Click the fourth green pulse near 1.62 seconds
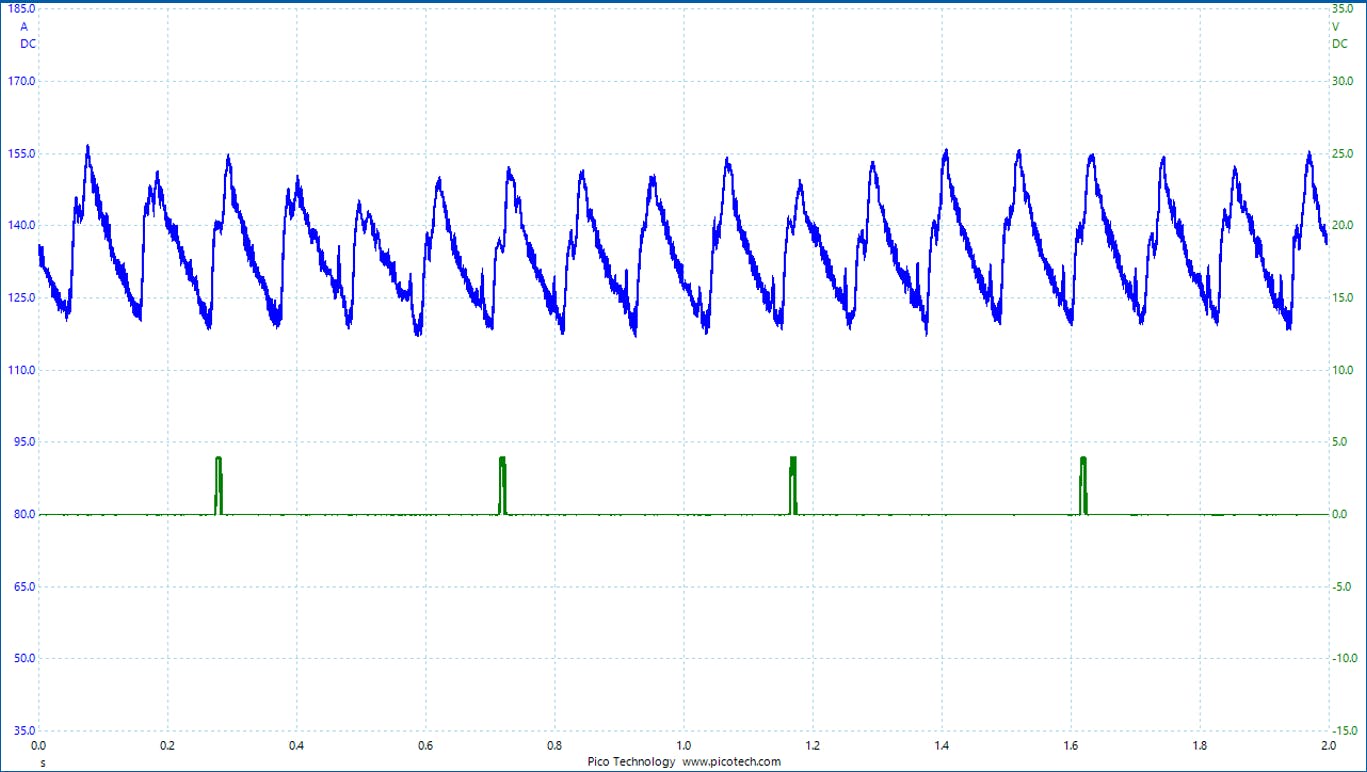1367x772 pixels. click(1083, 485)
